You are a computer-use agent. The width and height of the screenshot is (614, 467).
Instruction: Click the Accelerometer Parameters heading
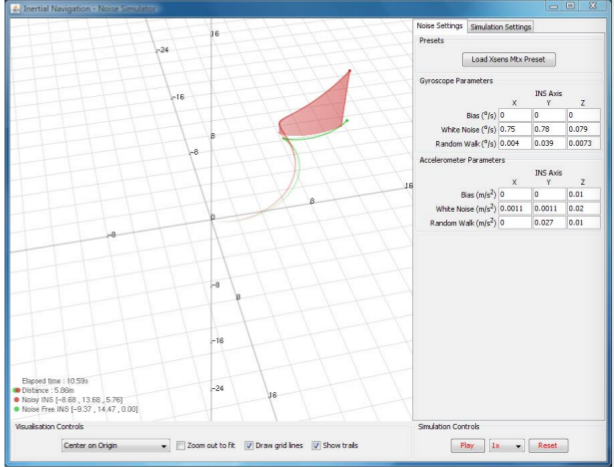[x=462, y=160]
